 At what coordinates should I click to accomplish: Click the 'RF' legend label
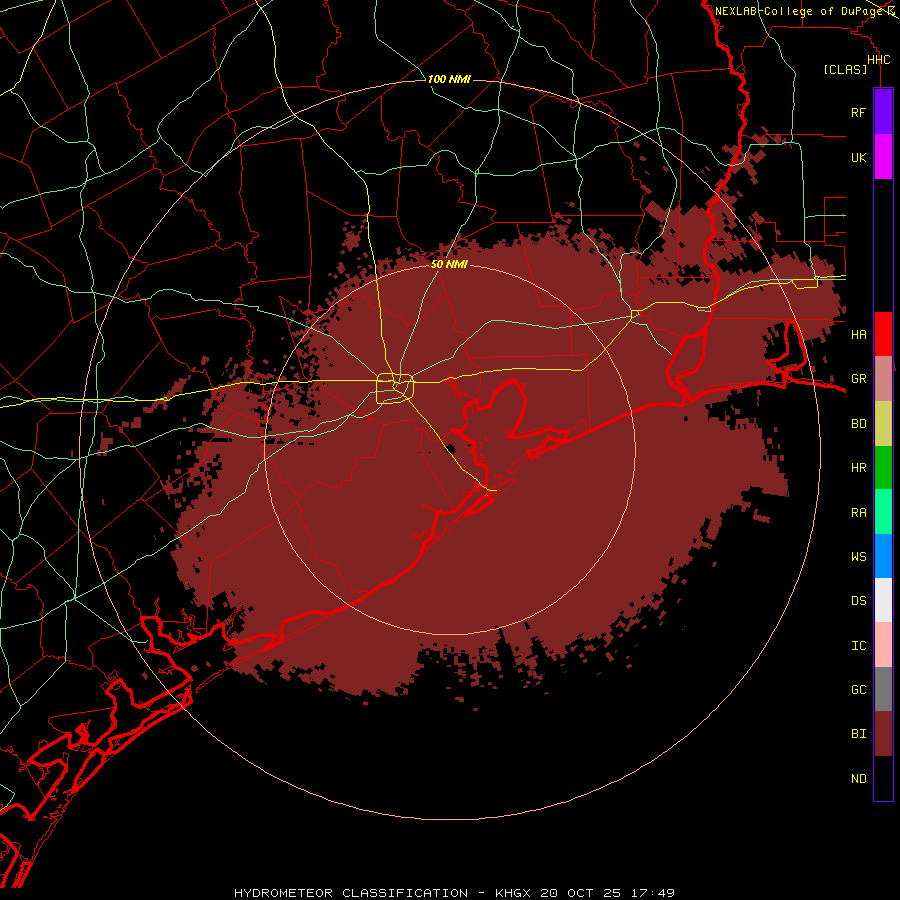click(859, 112)
